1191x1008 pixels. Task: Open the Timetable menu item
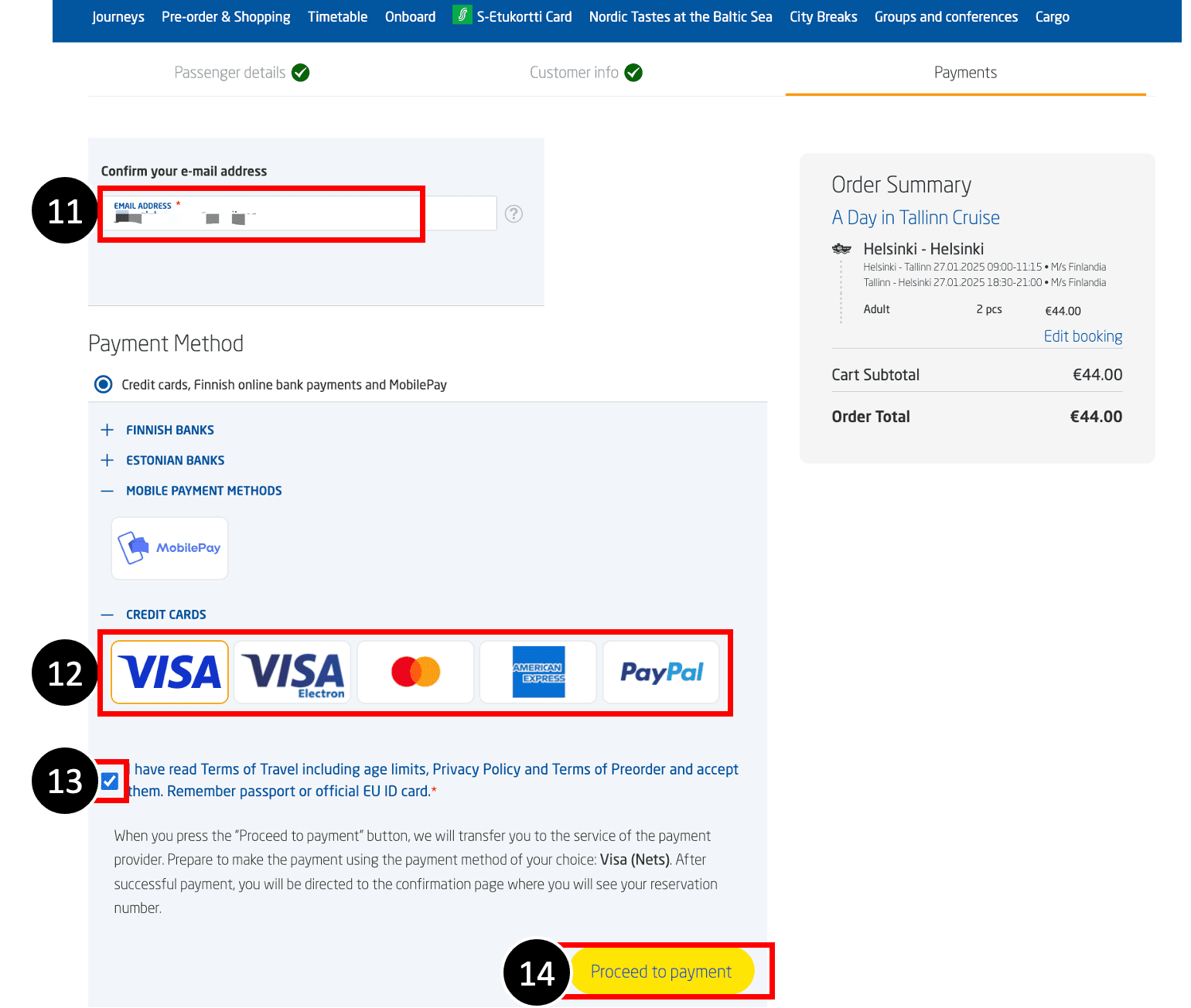pos(338,17)
